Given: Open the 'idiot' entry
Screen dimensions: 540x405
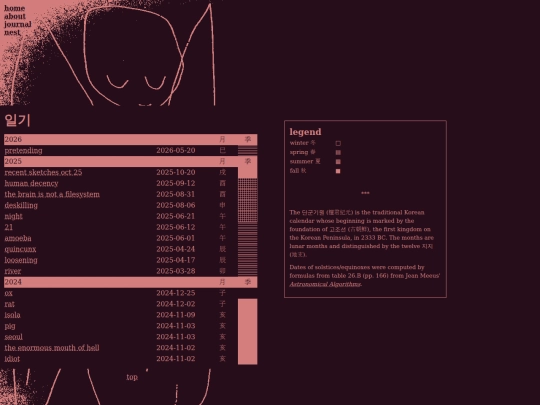Looking at the screenshot, I should click(x=12, y=359).
